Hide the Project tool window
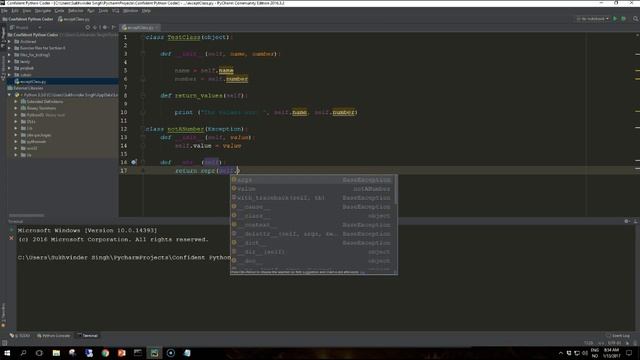The width and height of the screenshot is (640, 360). click(x=113, y=27)
